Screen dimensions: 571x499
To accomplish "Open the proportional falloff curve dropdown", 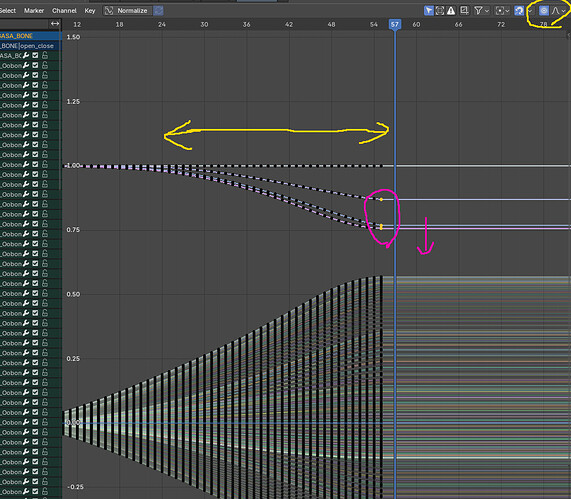I will tap(558, 11).
